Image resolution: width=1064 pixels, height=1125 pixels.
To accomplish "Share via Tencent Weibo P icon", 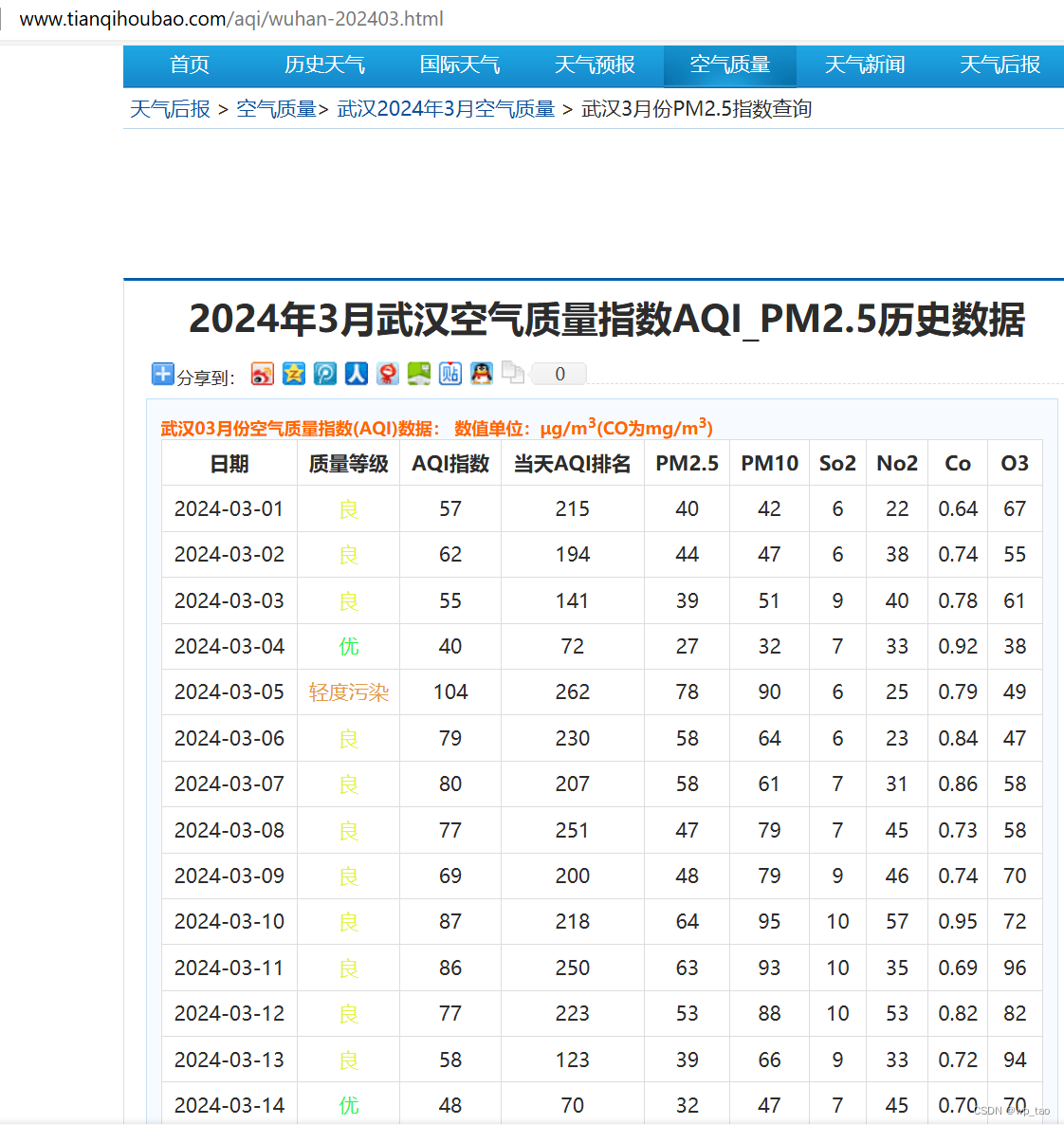I will point(325,374).
